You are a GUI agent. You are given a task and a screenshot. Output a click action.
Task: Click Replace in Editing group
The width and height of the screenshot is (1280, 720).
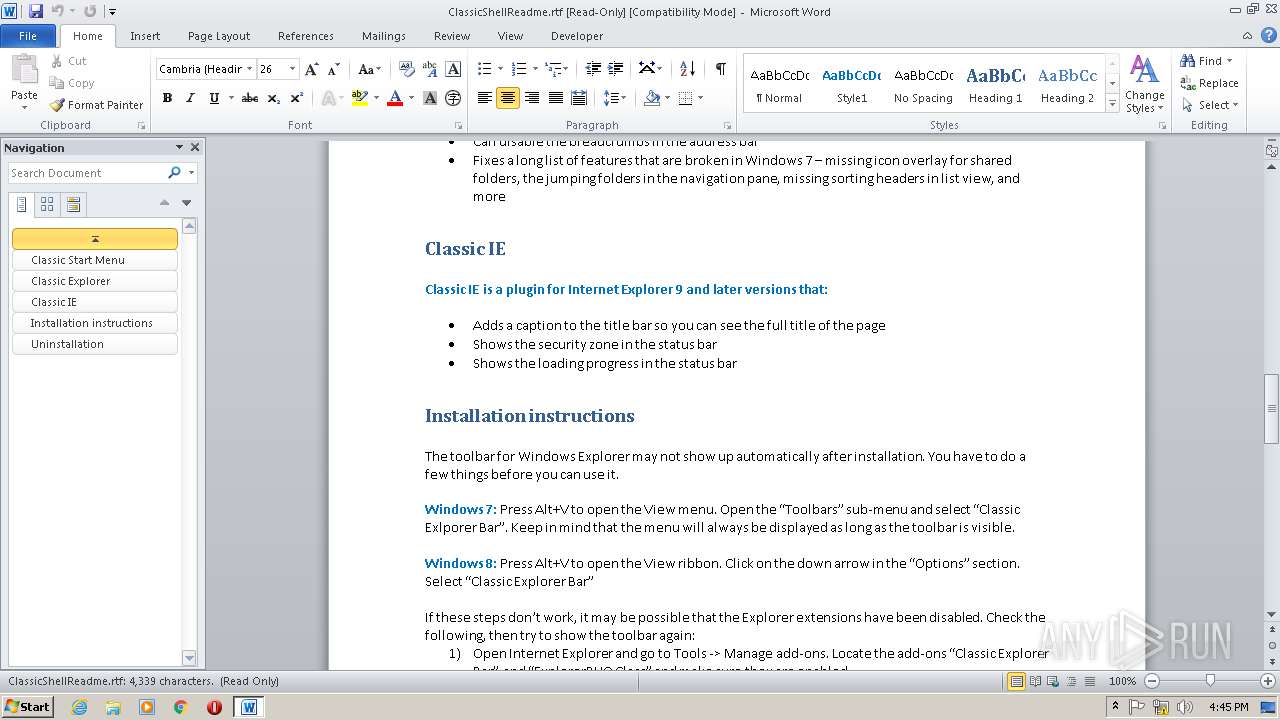coord(1210,83)
